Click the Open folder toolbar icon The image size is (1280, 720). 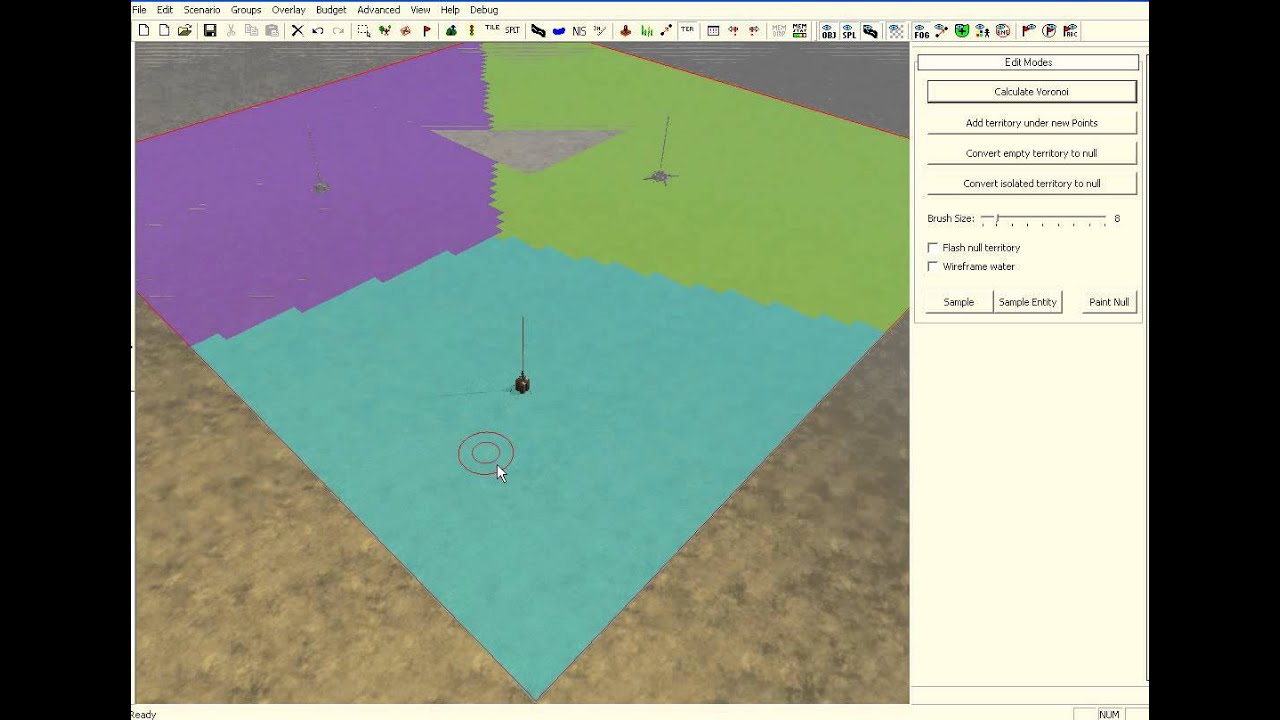pos(184,31)
